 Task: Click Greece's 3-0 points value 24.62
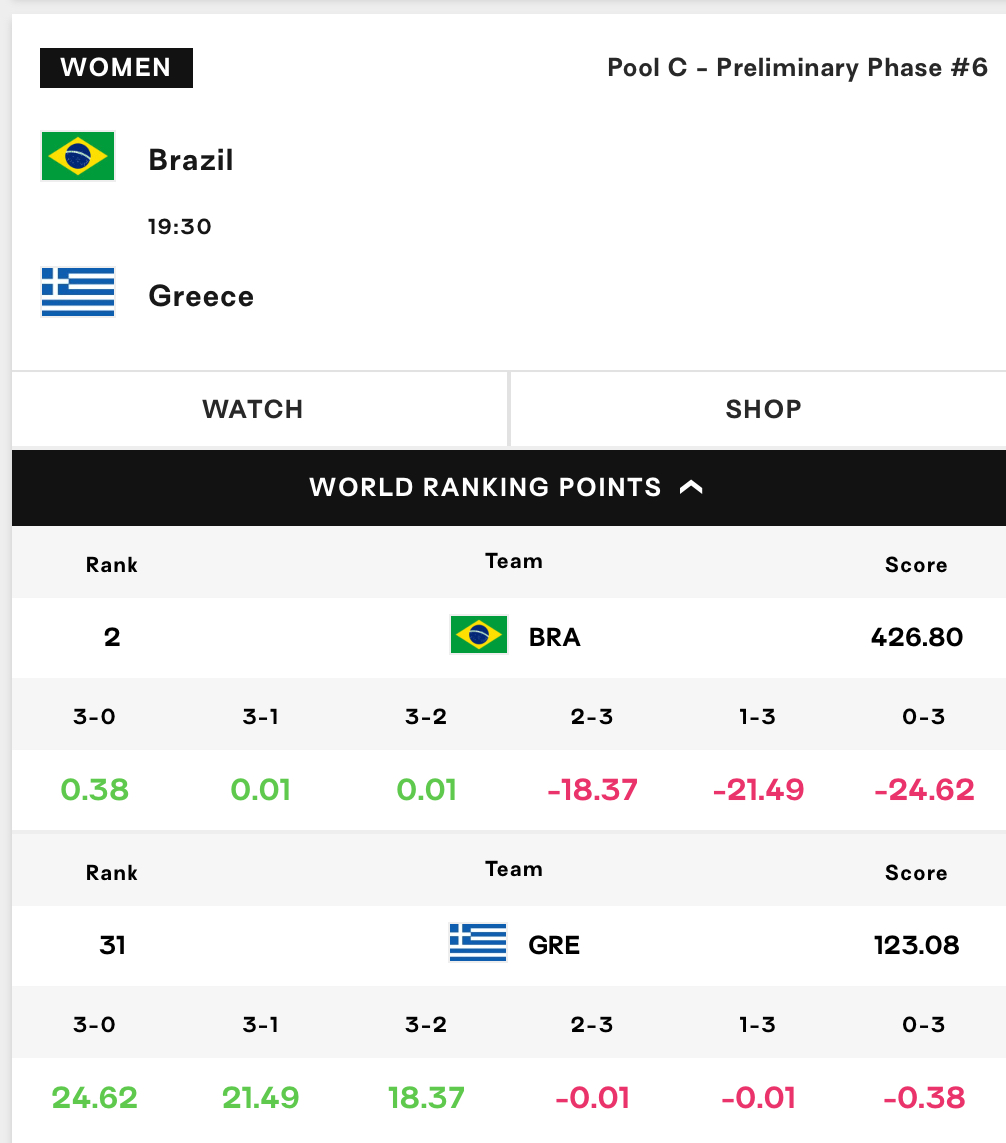tap(95, 1098)
